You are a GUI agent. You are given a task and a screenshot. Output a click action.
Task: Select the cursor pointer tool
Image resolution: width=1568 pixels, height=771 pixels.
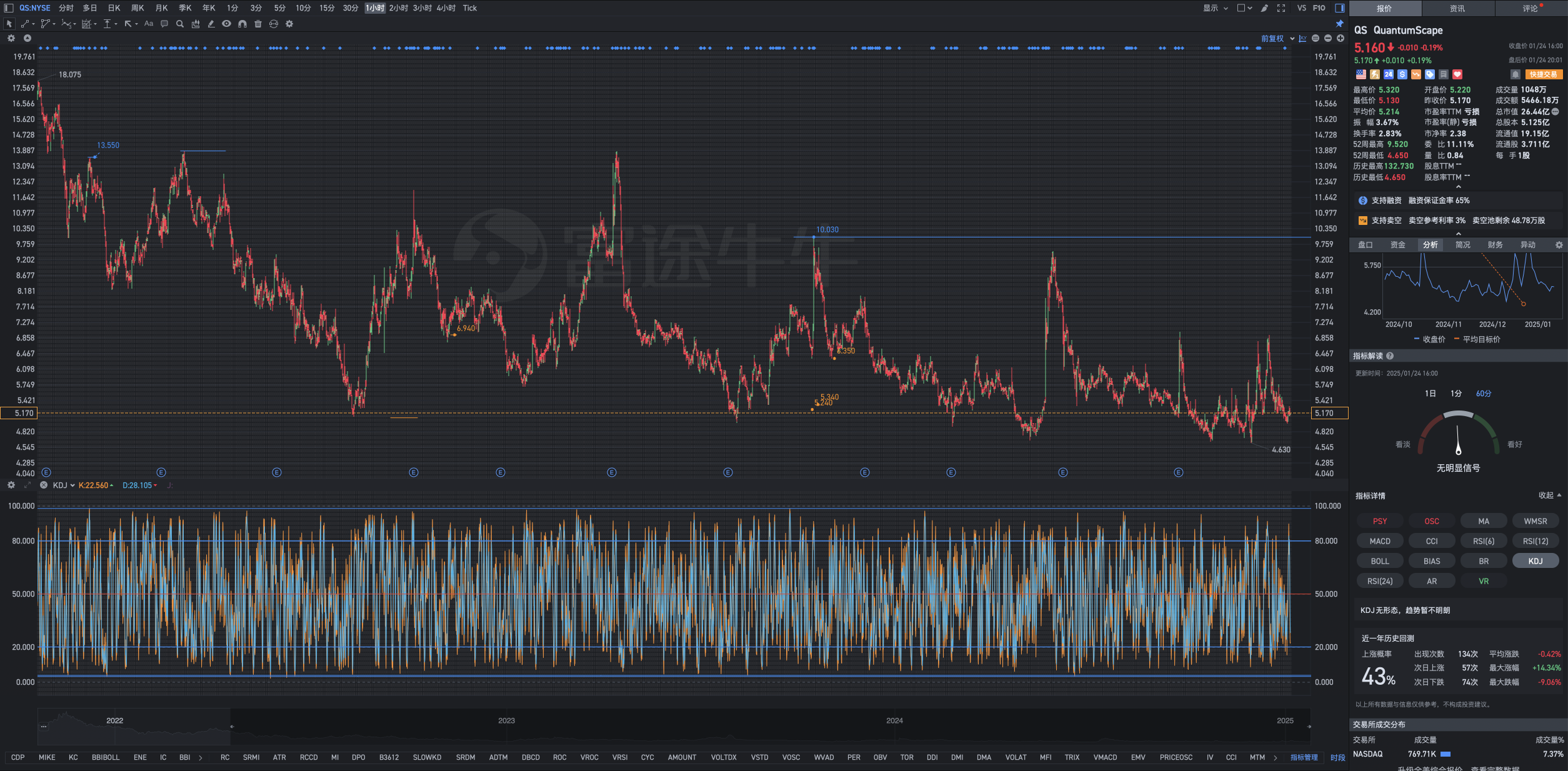point(9,24)
